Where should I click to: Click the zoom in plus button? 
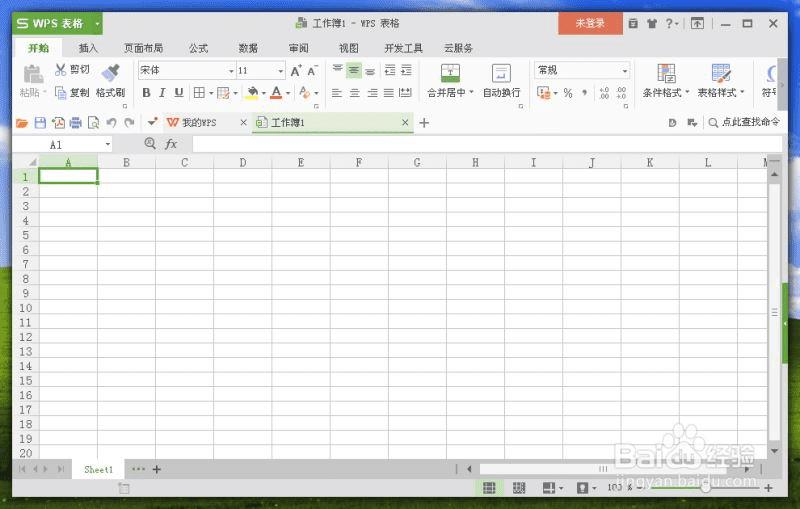tap(768, 488)
